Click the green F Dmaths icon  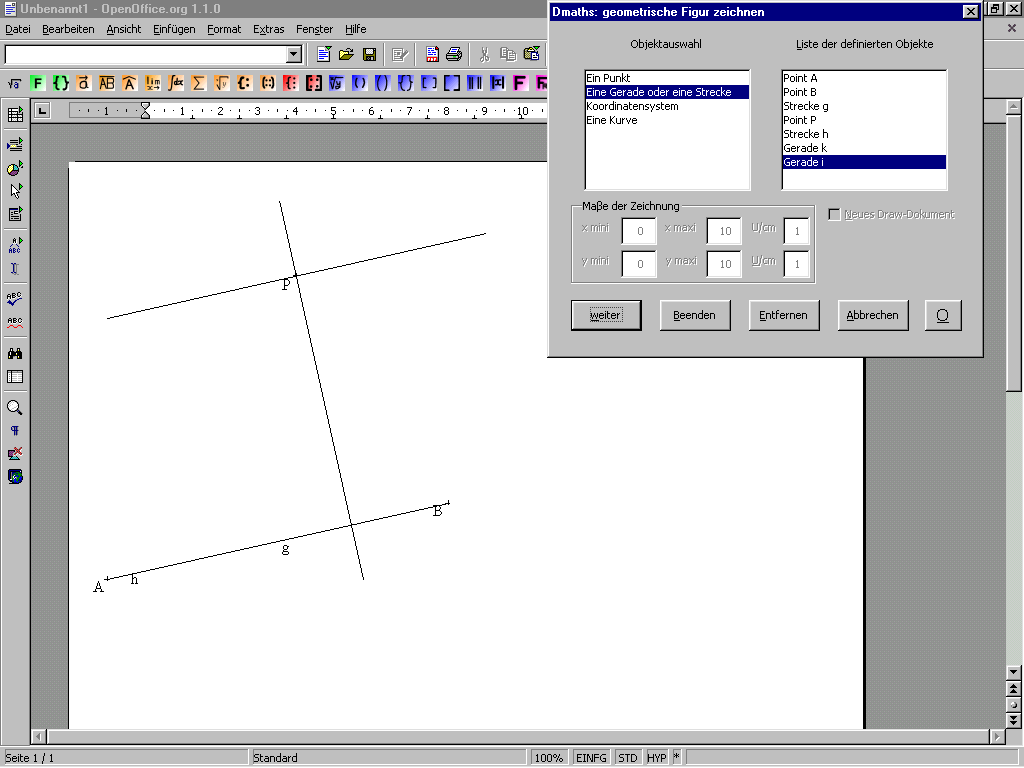[38, 83]
